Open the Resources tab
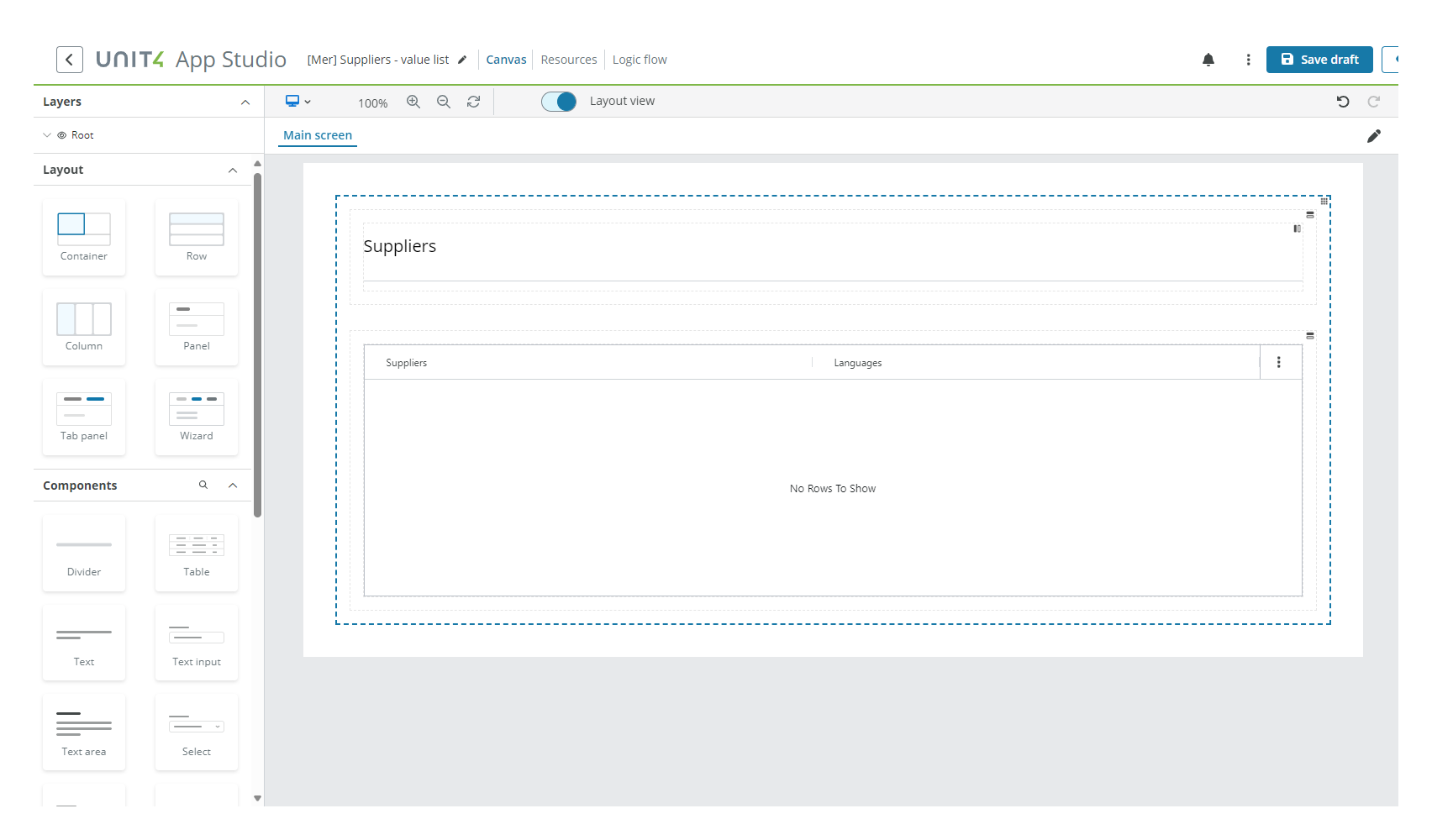 (569, 60)
